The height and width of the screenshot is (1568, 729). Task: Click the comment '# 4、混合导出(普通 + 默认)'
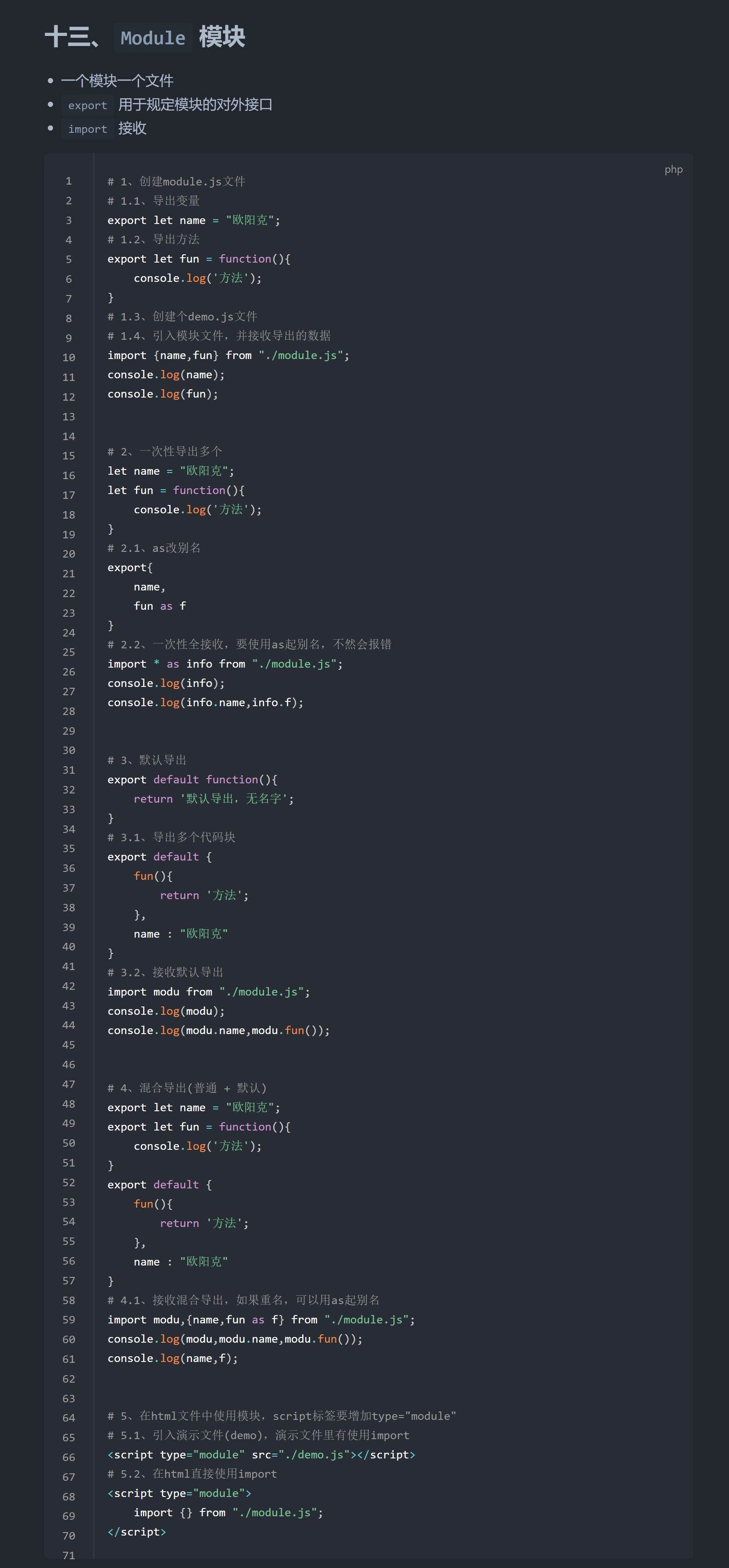pos(187,1088)
